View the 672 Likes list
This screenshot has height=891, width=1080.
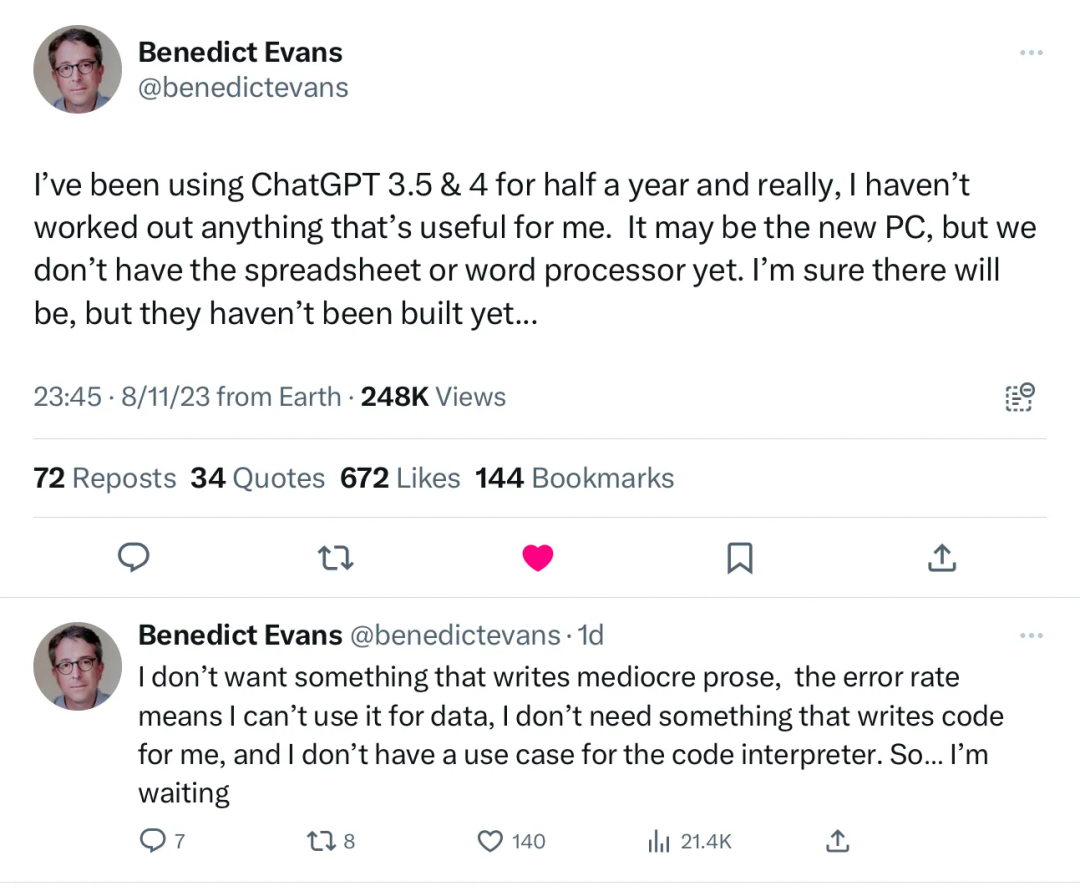pyautogui.click(x=400, y=478)
